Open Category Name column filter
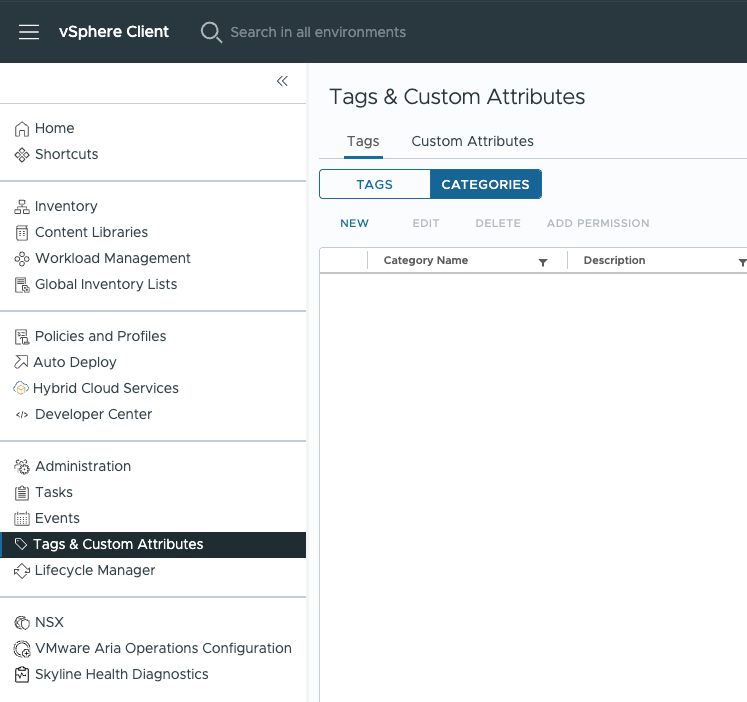Image resolution: width=747 pixels, height=702 pixels. (x=543, y=262)
